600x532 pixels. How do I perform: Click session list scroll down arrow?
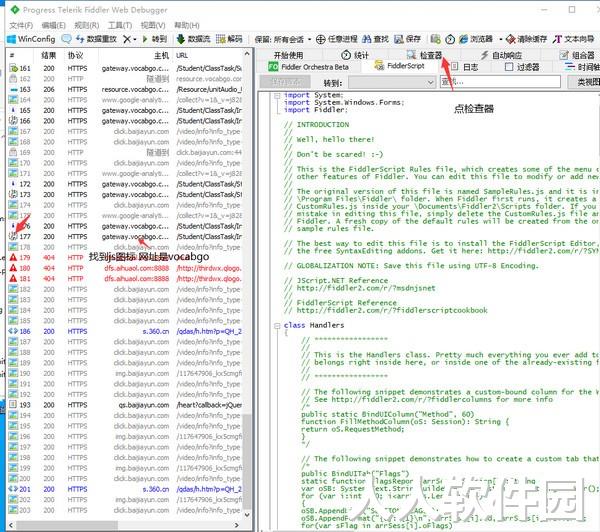click(x=247, y=515)
